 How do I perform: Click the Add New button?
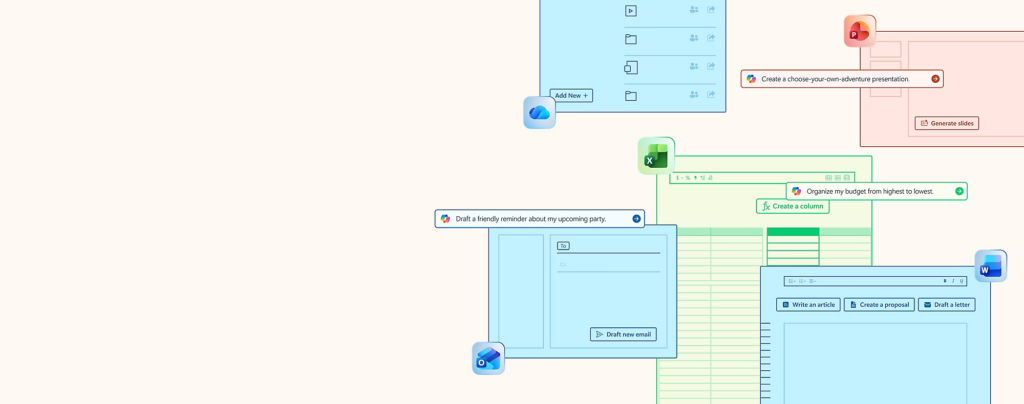pyautogui.click(x=571, y=96)
